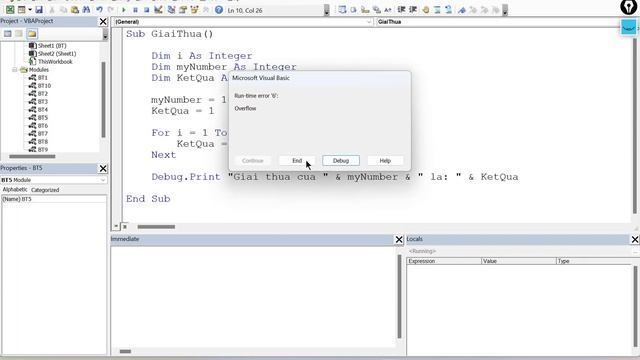The height and width of the screenshot is (360, 640).
Task: Click the Debug.Print line in code
Action: (335, 177)
